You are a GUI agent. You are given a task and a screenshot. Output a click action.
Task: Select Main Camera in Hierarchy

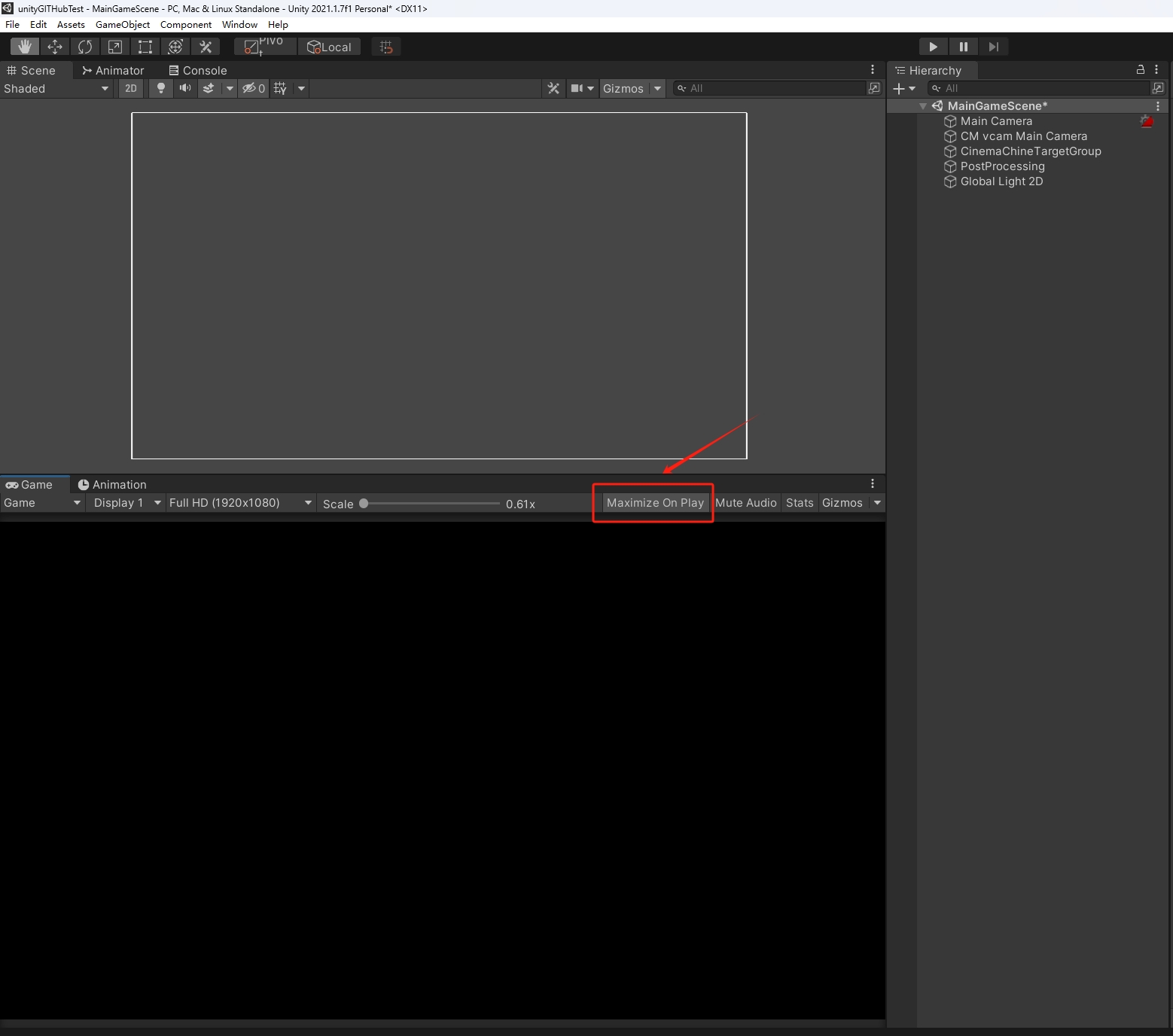pos(996,121)
